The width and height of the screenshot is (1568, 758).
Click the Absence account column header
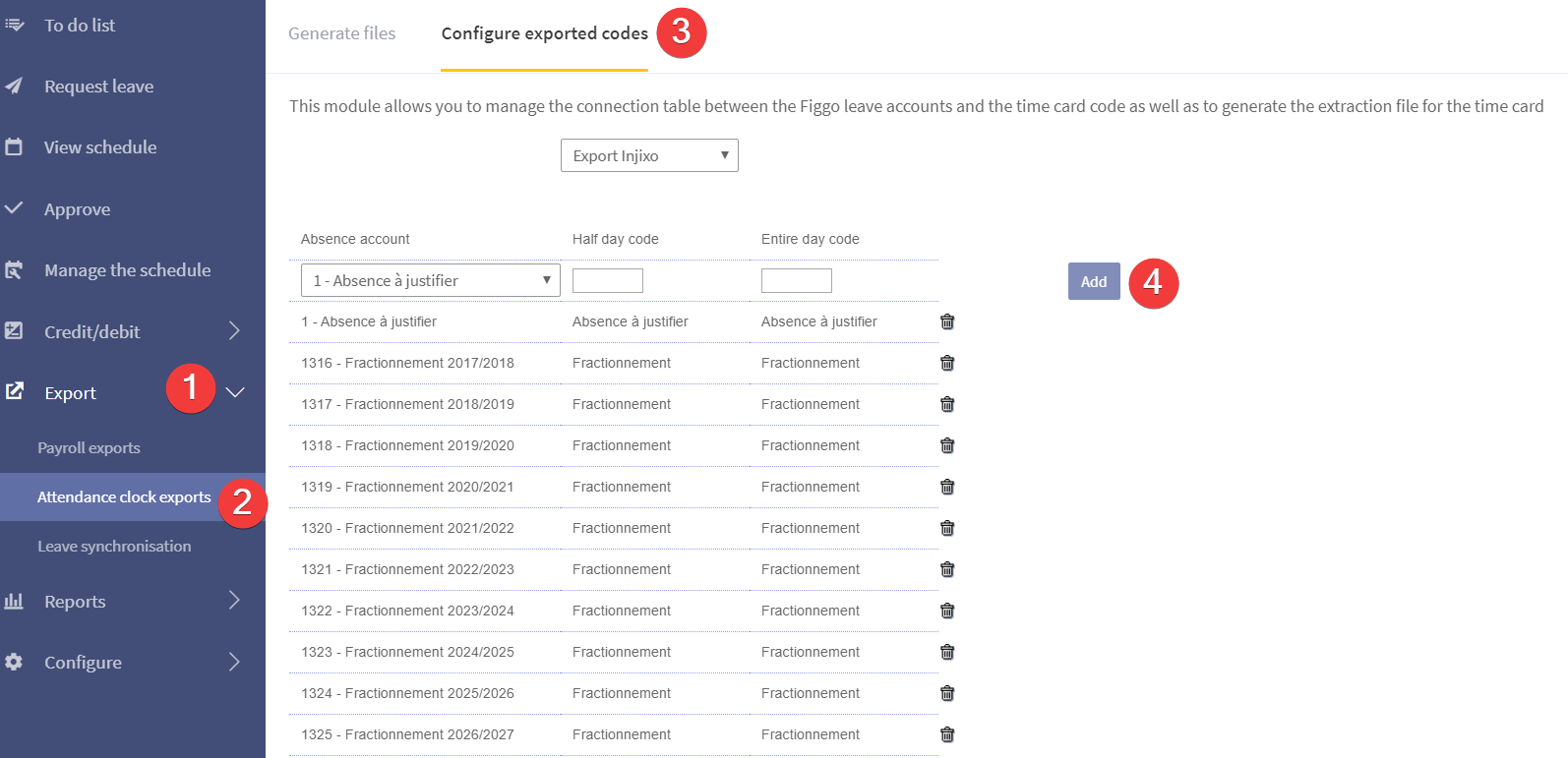click(x=355, y=239)
